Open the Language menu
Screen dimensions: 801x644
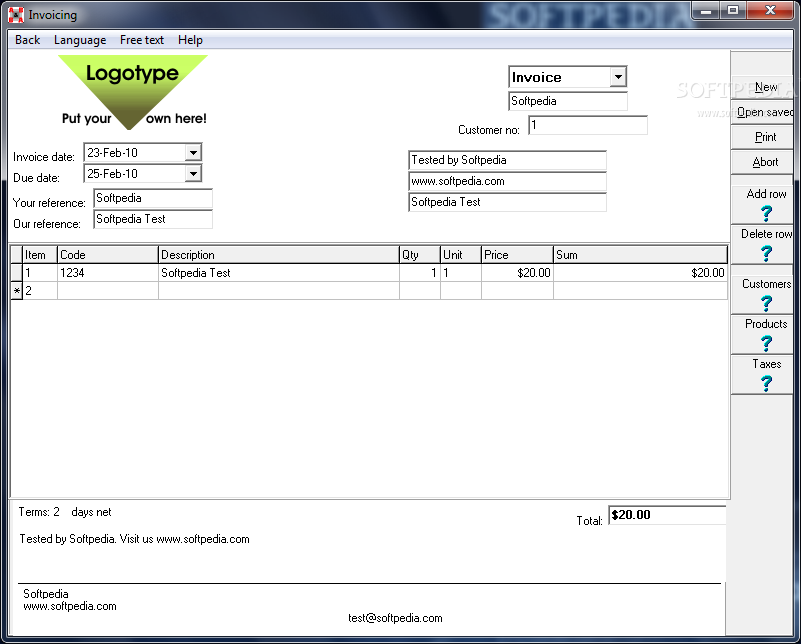pos(80,40)
